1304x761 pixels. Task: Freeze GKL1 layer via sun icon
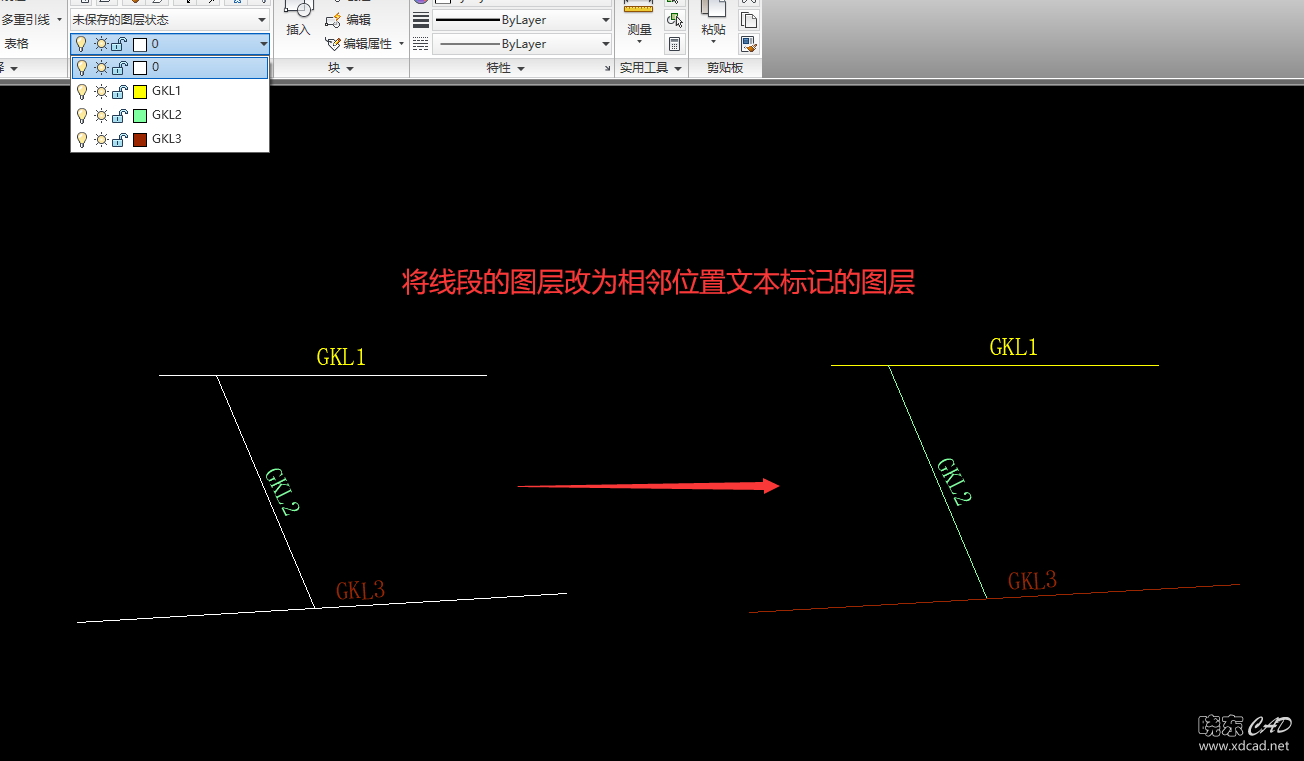[x=101, y=91]
